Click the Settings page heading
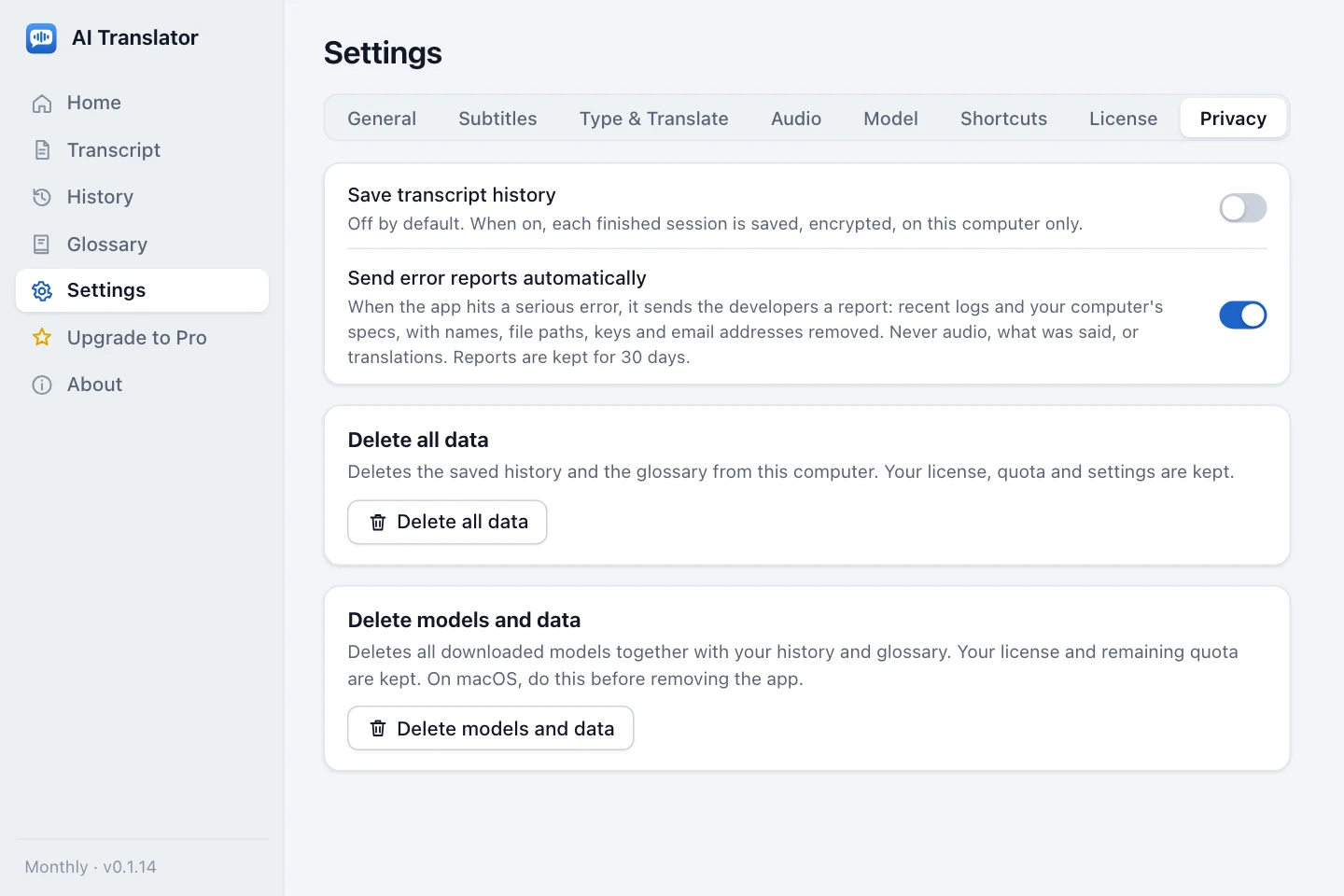This screenshot has height=896, width=1344. coord(383,53)
